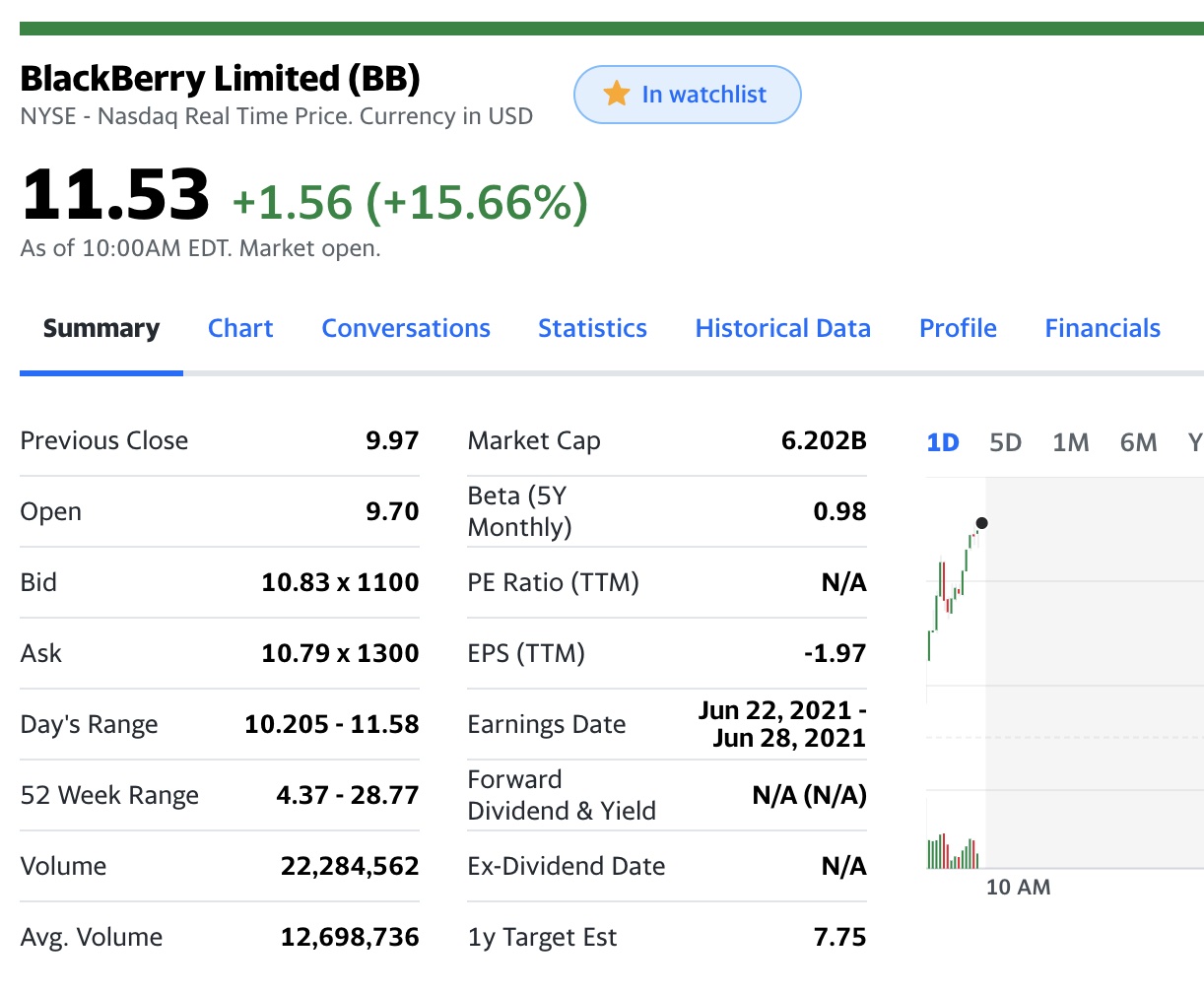Click the 10 AM time axis label
The height and width of the screenshot is (993, 1204).
[x=1018, y=887]
